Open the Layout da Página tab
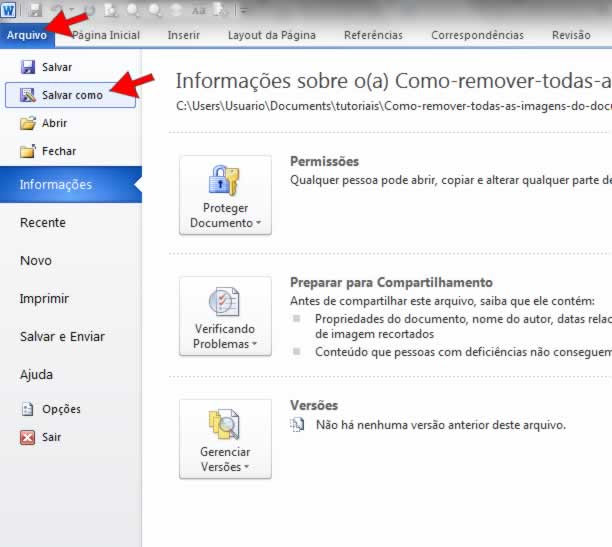The image size is (612, 547). coord(272,35)
